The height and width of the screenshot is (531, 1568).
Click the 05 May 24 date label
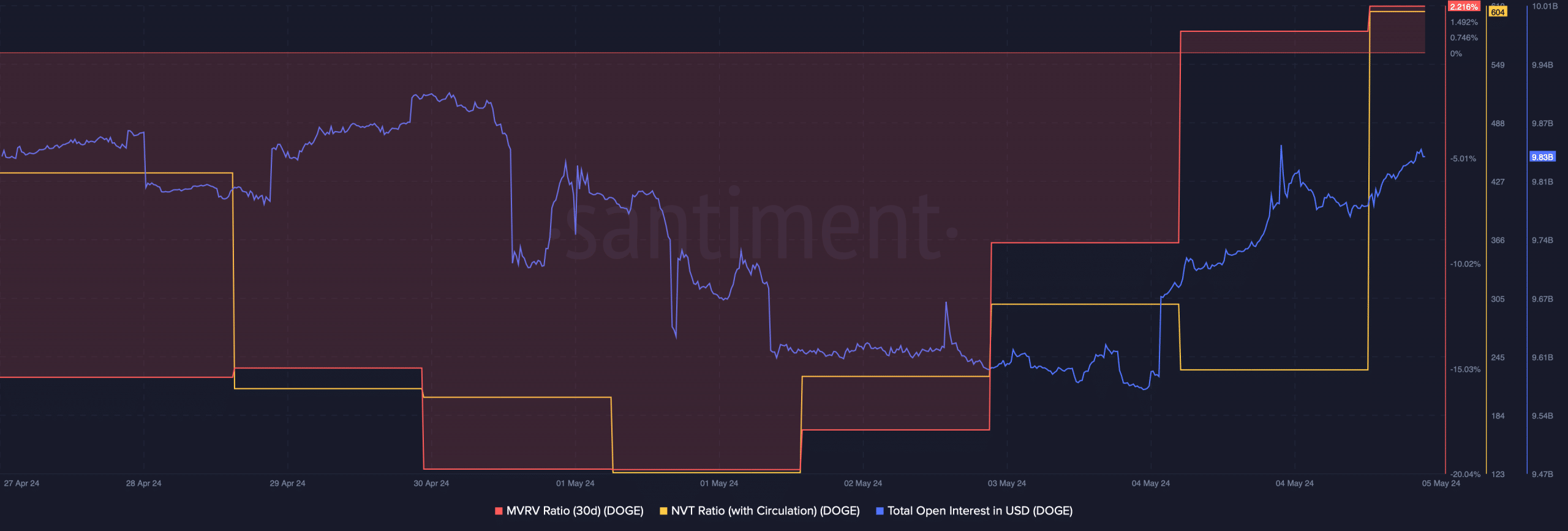(1441, 483)
